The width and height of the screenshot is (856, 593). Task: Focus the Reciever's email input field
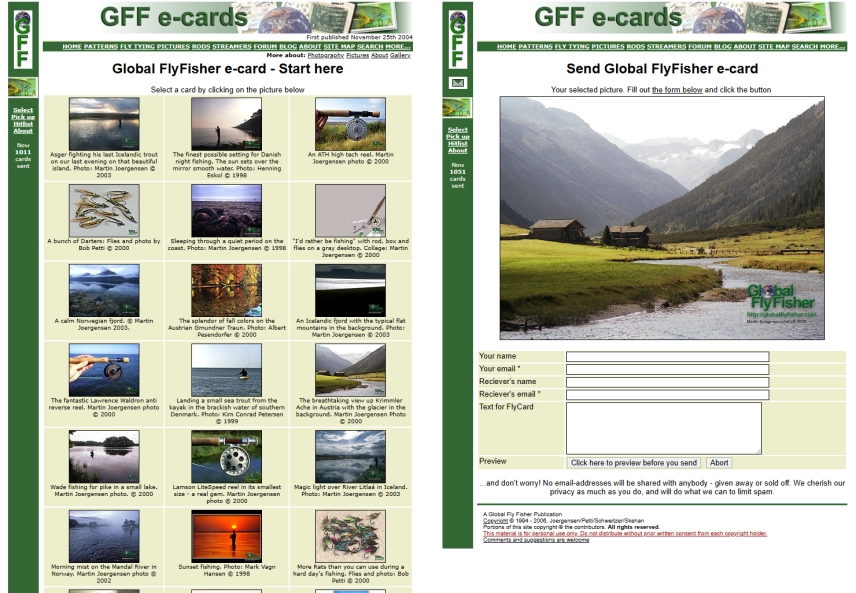coord(667,394)
